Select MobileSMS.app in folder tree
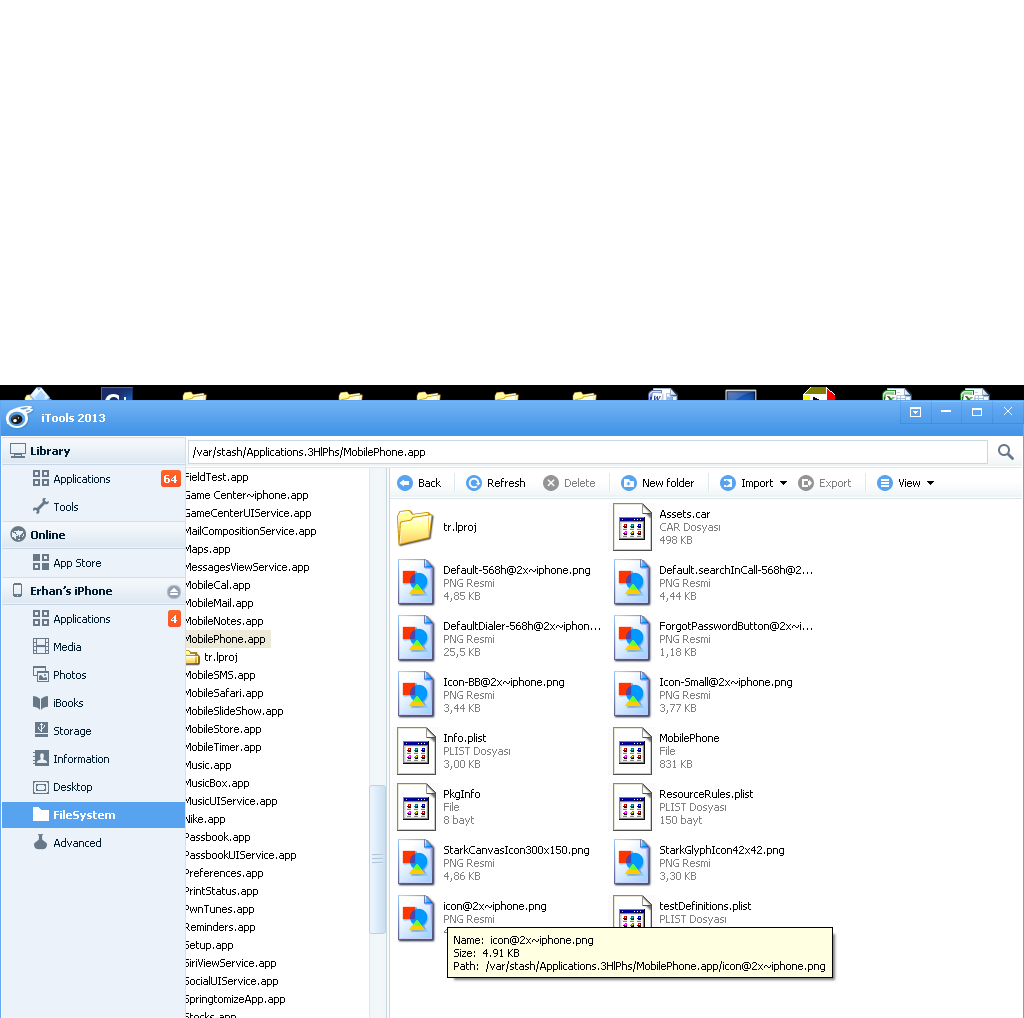This screenshot has width=1024, height=1018. pyautogui.click(x=220, y=675)
